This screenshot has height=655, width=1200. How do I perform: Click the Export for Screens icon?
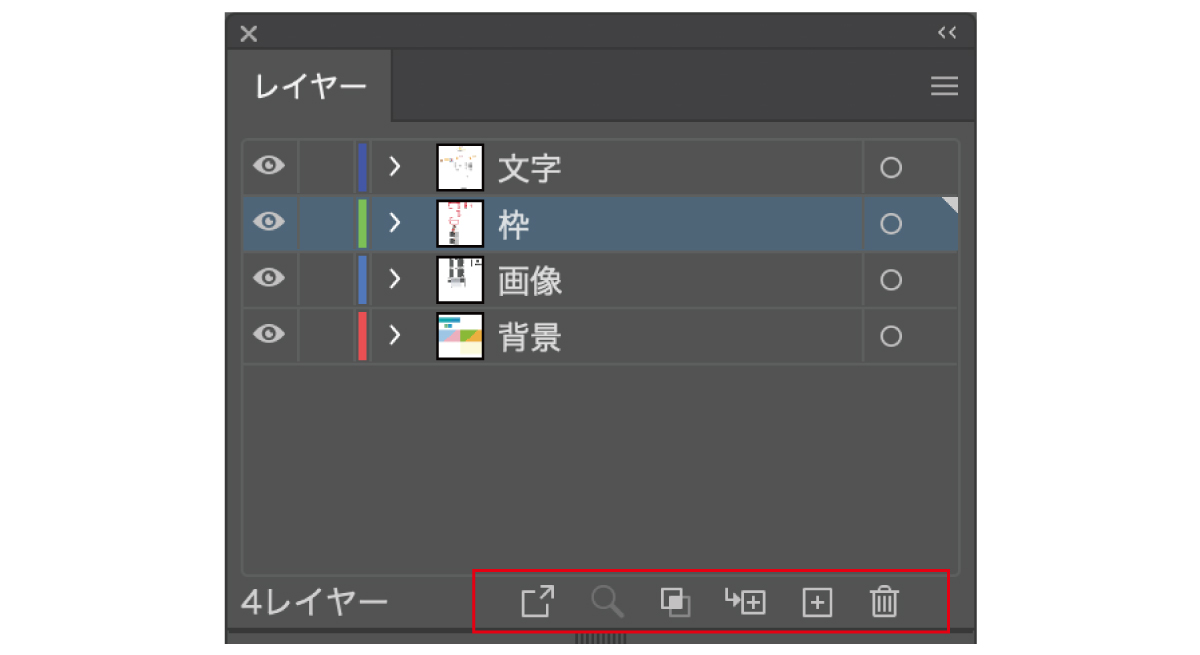[537, 602]
